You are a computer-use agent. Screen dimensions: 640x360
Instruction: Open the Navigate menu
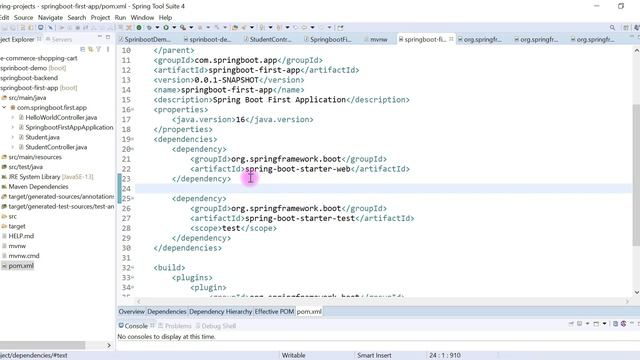pos(50,18)
